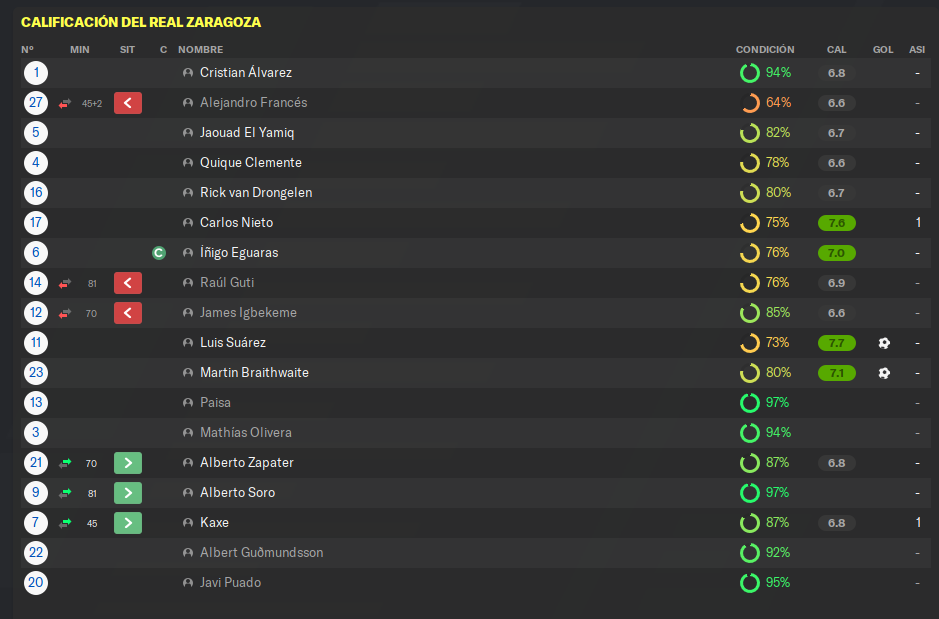Click the condition ring for Alejandro Francés

click(x=750, y=103)
